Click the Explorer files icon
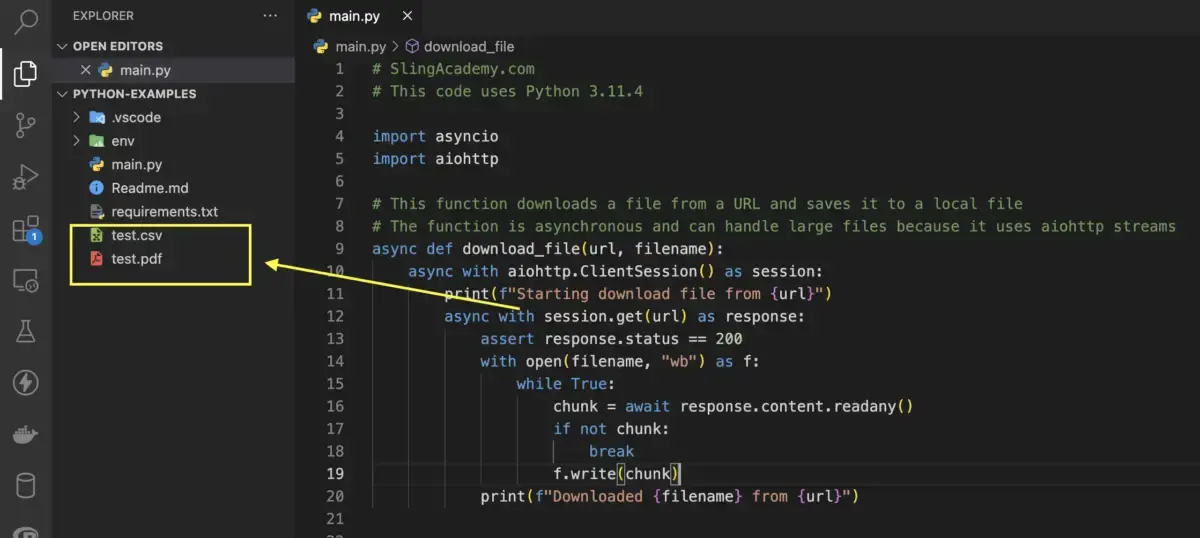1200x538 pixels. (x=26, y=73)
